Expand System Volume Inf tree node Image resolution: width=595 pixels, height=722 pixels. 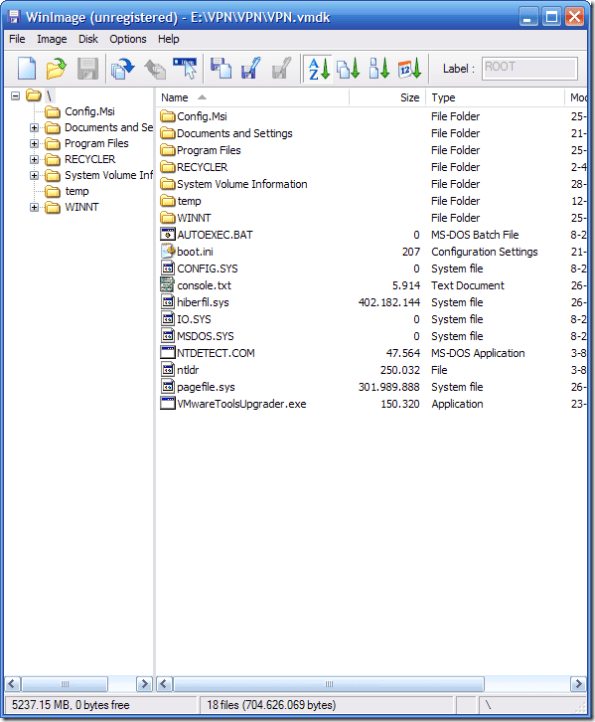point(34,175)
